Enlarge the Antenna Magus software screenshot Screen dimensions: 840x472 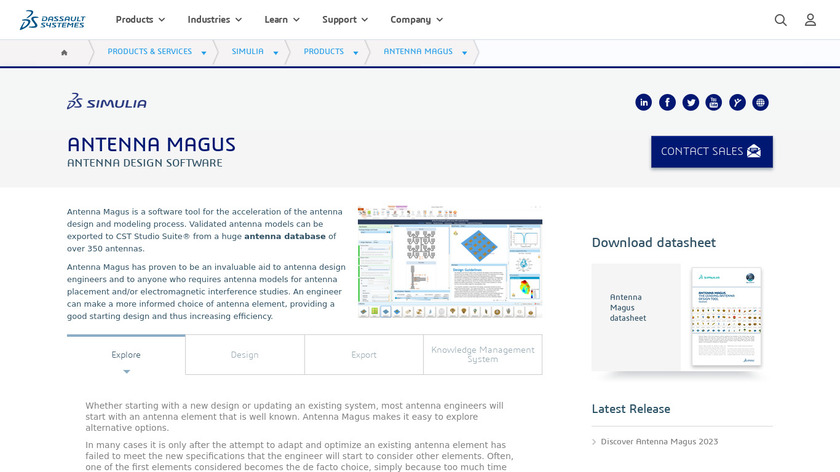[450, 261]
